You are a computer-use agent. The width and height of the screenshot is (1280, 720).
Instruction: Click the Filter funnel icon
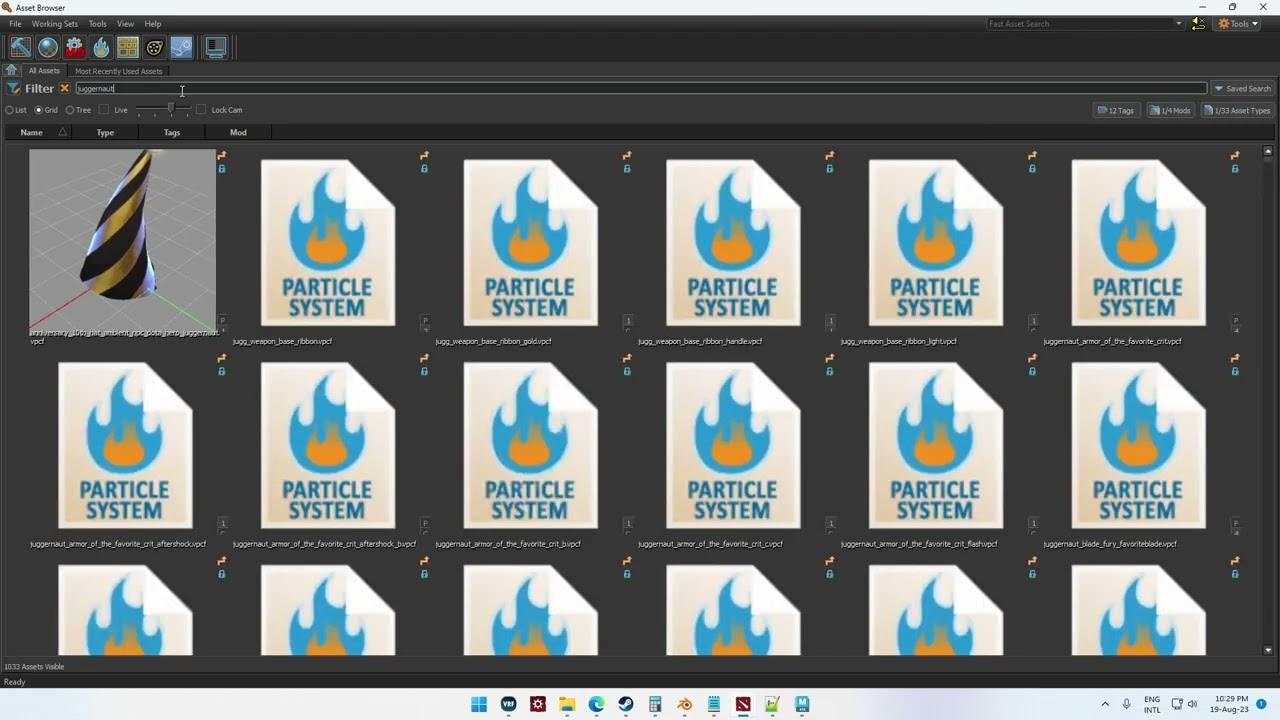(x=14, y=88)
